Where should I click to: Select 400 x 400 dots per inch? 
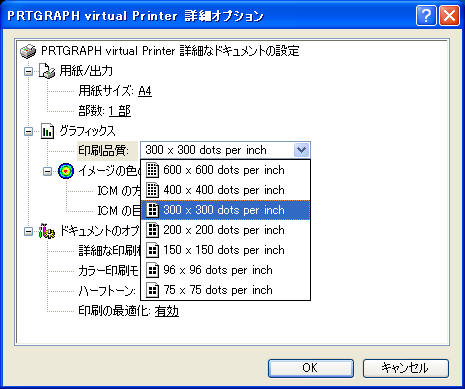coord(226,190)
